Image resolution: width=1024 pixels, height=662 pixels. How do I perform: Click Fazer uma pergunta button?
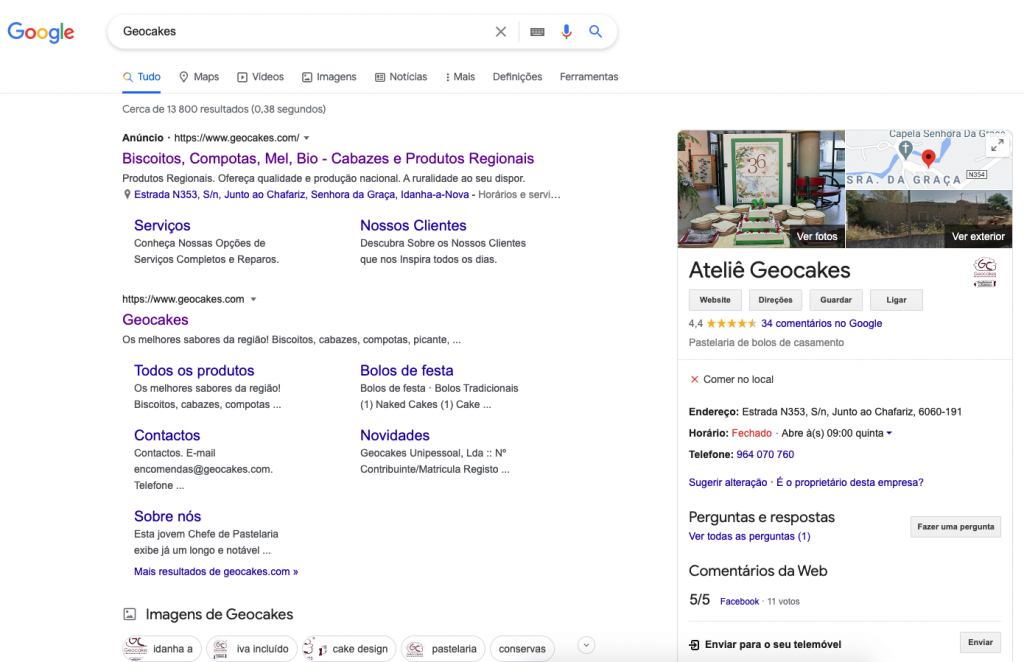pos(955,527)
